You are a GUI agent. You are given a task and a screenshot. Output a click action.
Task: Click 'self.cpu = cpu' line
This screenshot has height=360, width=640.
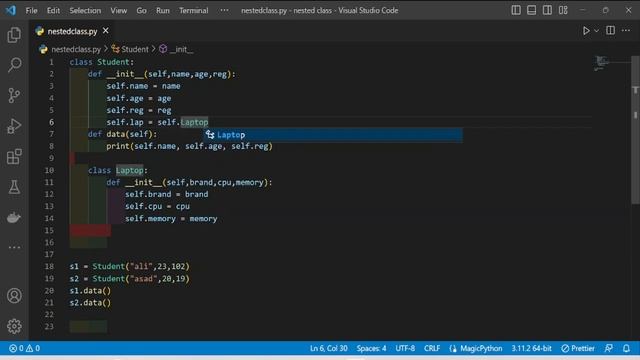pyautogui.click(x=157, y=207)
